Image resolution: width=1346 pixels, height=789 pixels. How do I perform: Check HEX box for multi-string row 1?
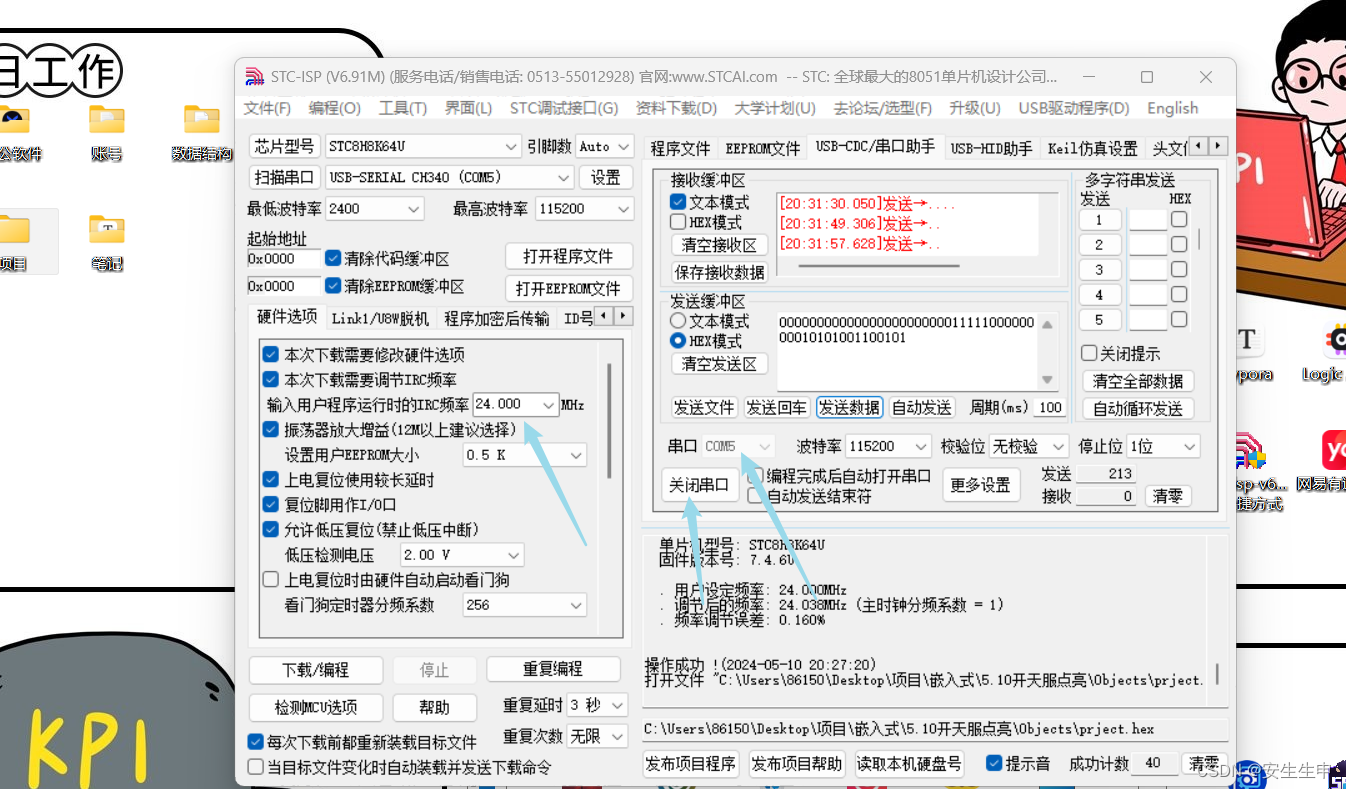(x=1179, y=219)
